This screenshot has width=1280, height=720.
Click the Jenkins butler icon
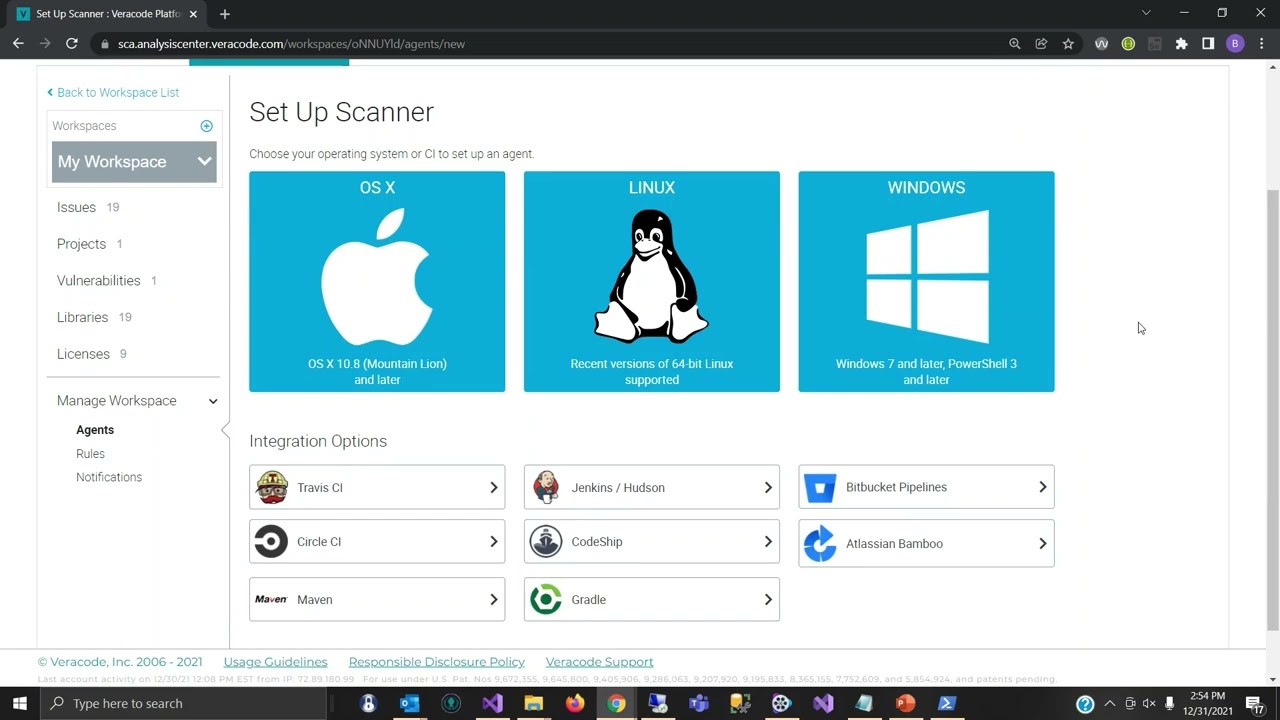click(x=546, y=487)
